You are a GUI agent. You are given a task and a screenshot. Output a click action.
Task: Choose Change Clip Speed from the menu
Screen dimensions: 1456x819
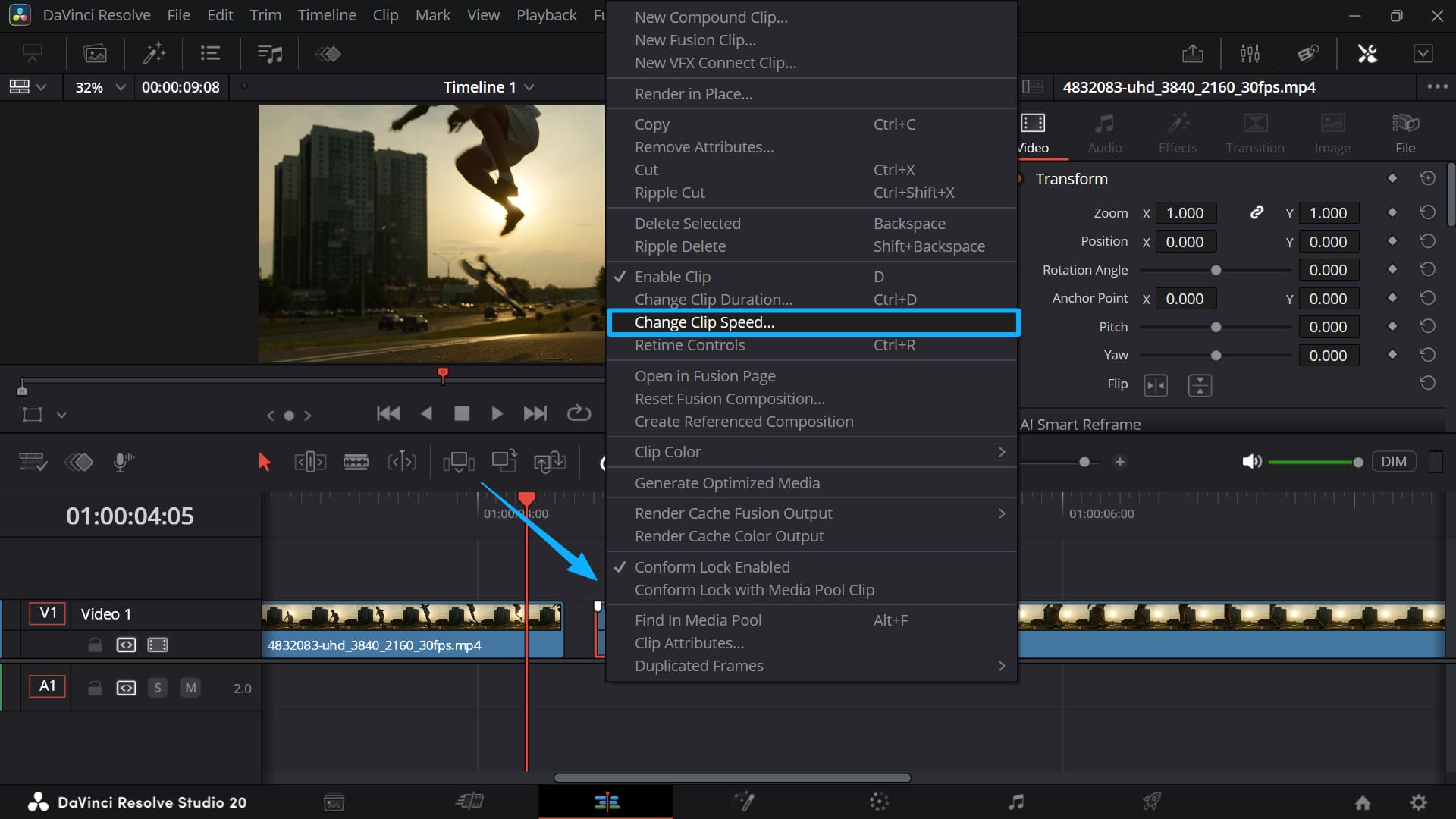point(704,322)
